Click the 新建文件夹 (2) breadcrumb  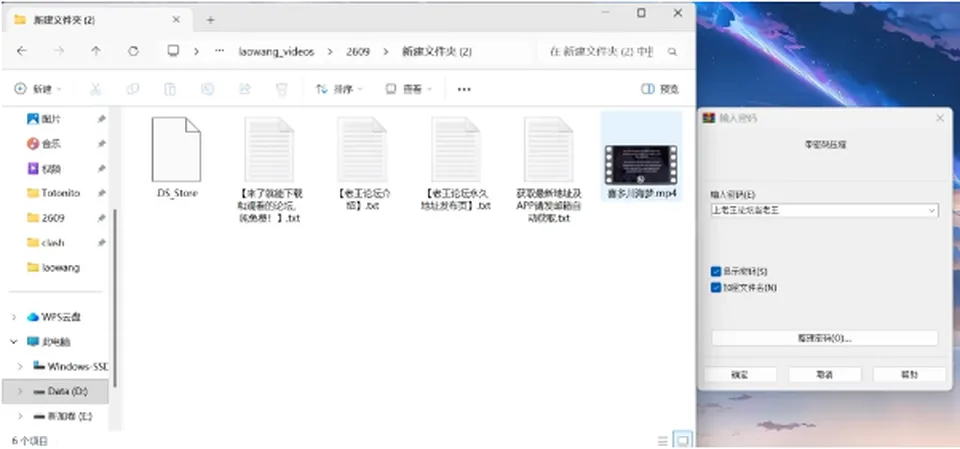click(x=437, y=52)
